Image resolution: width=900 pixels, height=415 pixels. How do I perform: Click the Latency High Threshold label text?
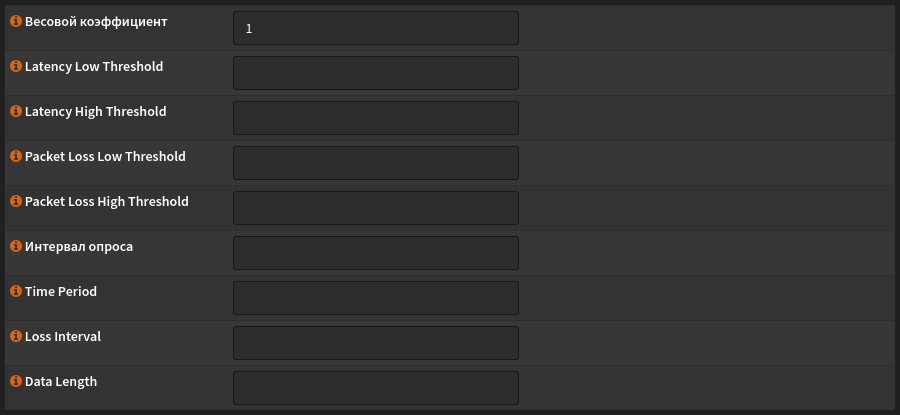click(x=96, y=111)
